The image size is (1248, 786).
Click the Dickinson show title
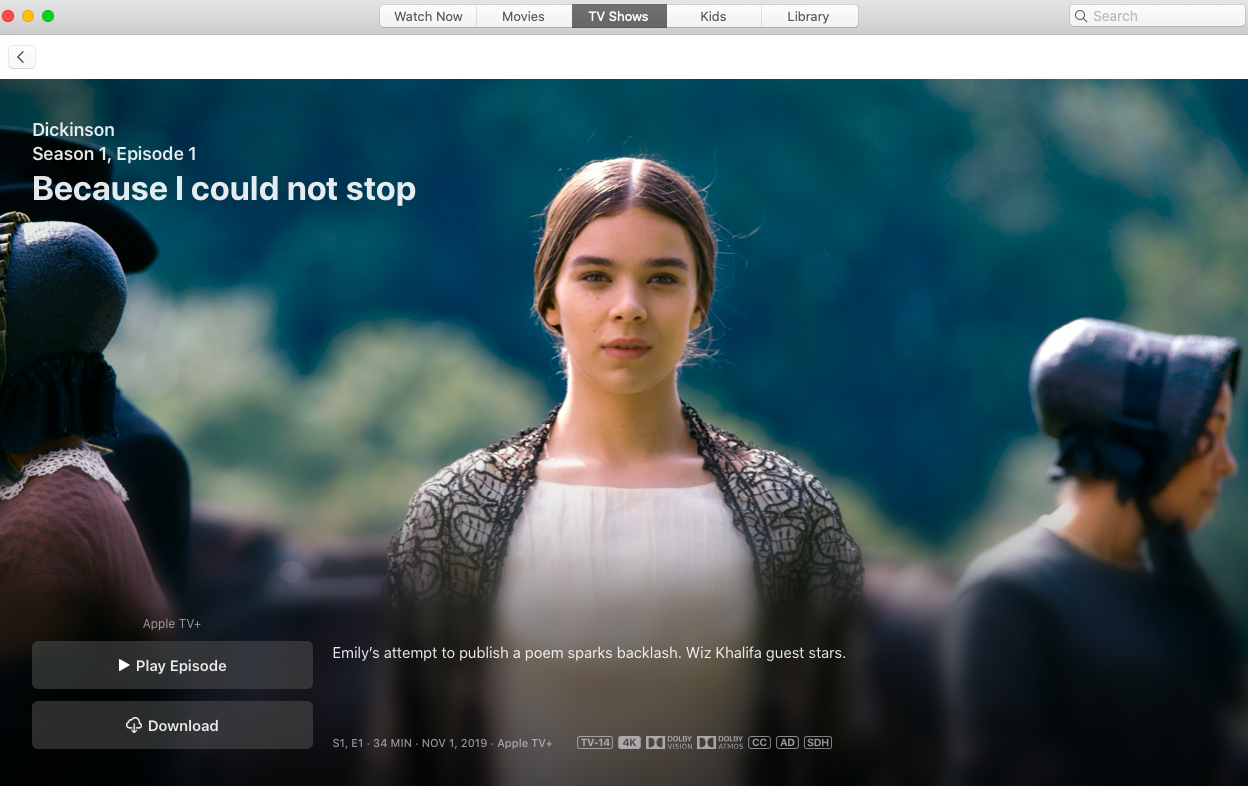tap(73, 129)
